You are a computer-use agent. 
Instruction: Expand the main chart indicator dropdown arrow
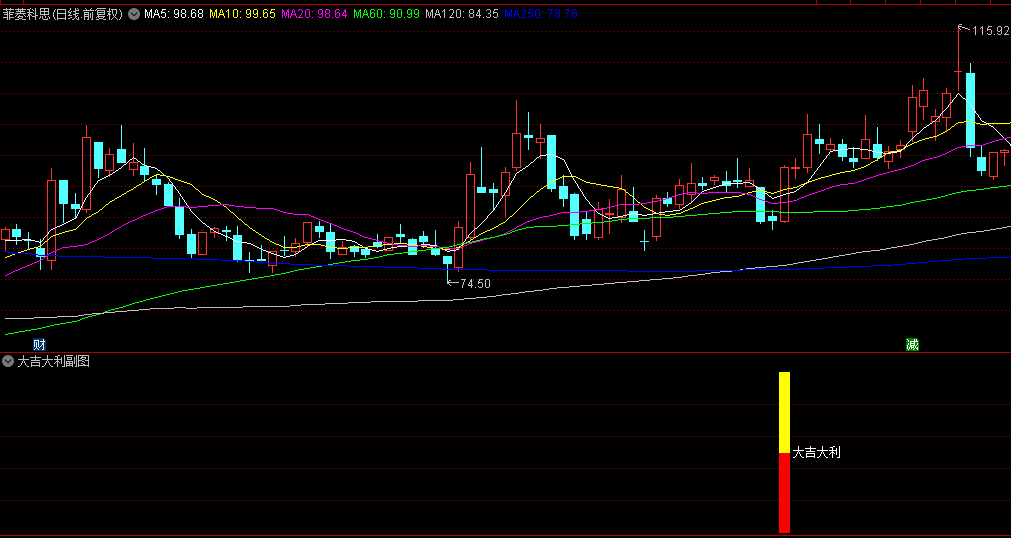pyautogui.click(x=134, y=14)
